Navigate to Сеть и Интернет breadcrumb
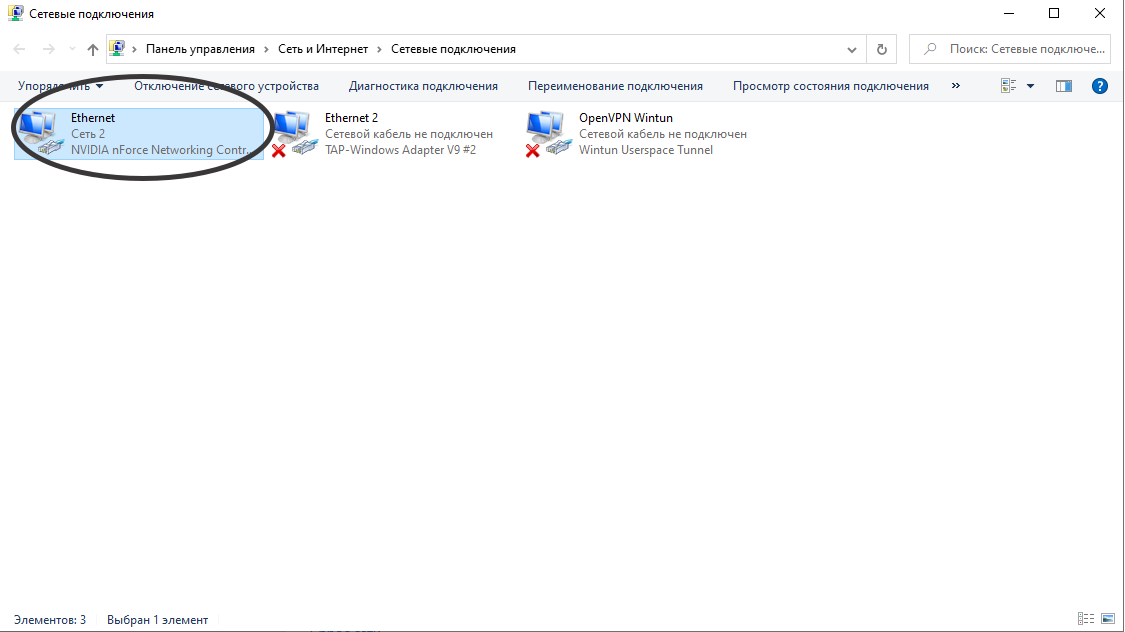 (x=323, y=49)
